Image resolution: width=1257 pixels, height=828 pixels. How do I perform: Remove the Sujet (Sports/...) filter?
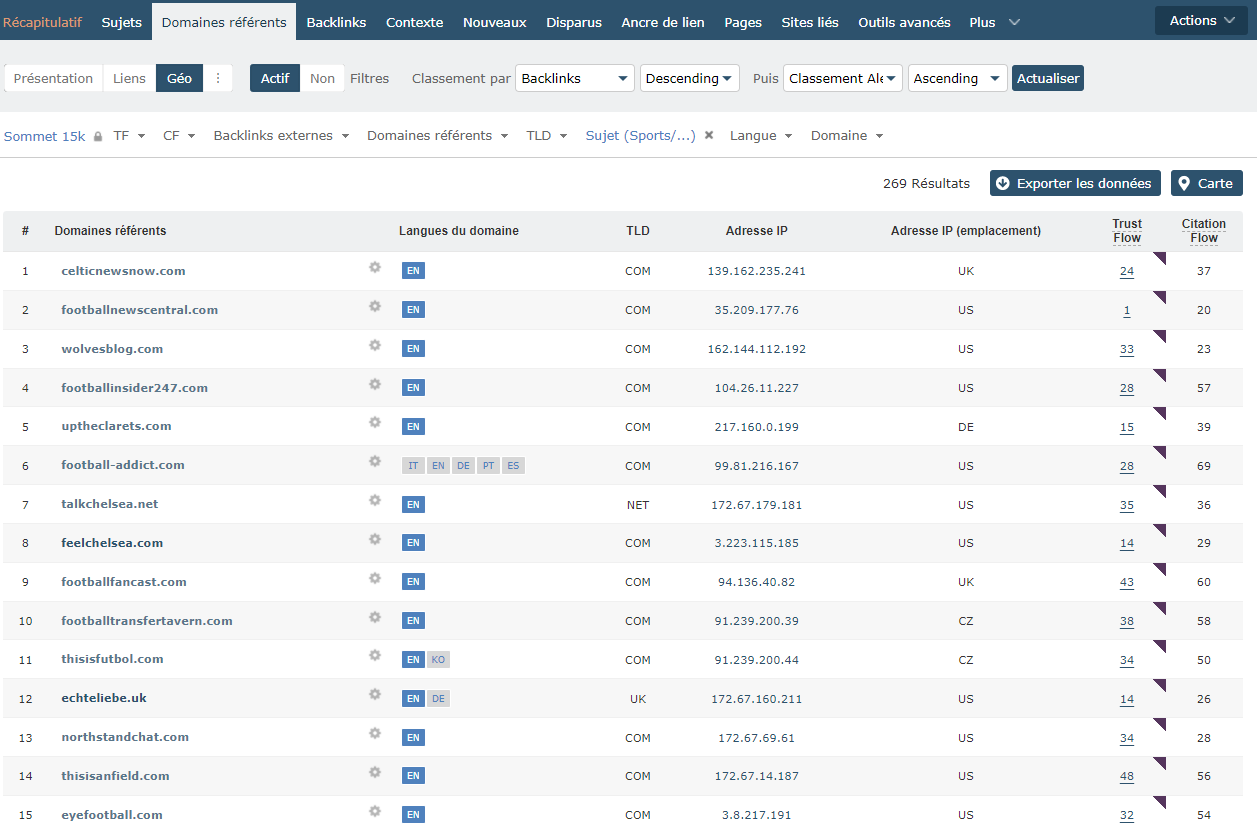tap(709, 135)
